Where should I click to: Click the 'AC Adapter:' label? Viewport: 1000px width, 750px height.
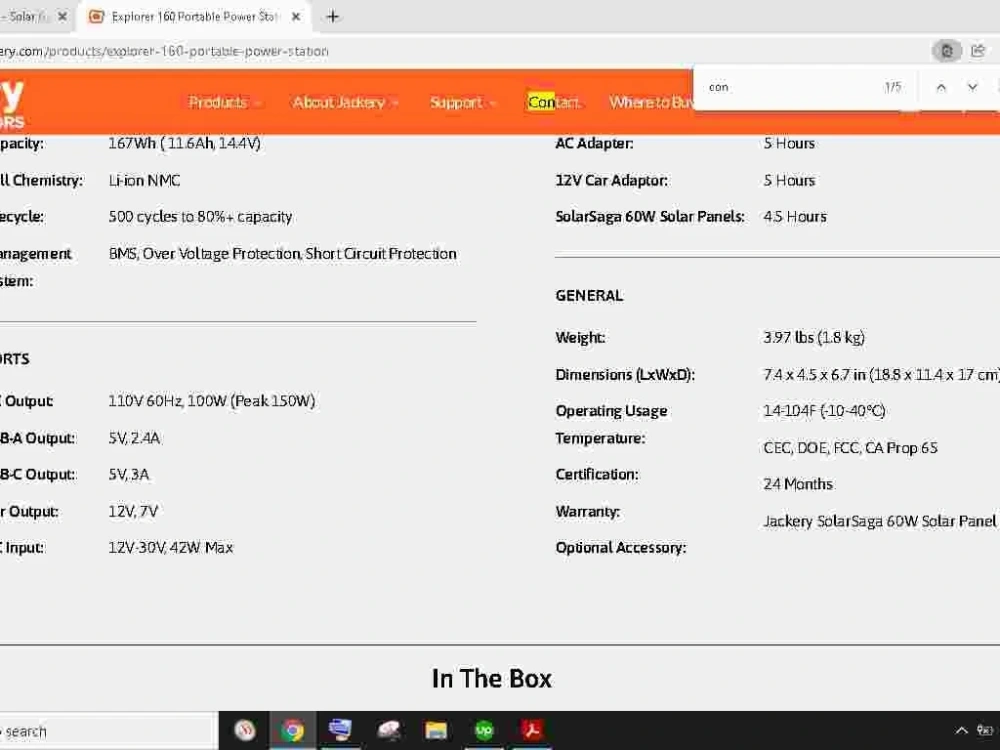point(594,143)
